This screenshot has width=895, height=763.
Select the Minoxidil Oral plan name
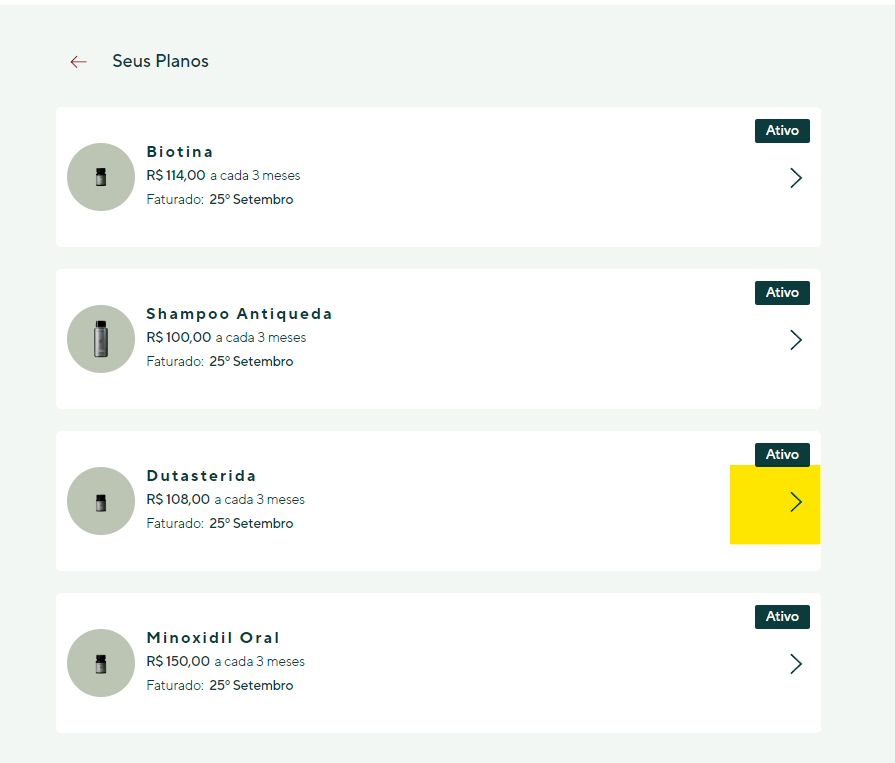pos(213,638)
